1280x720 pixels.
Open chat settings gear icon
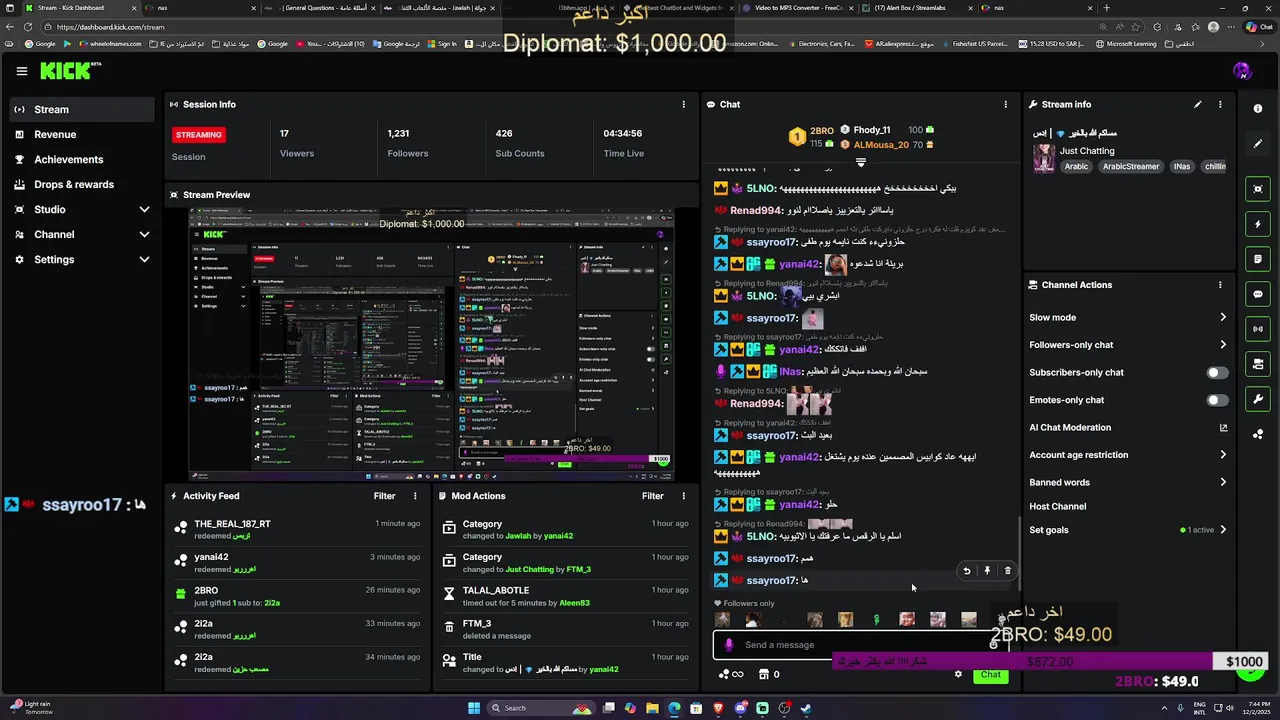[958, 674]
